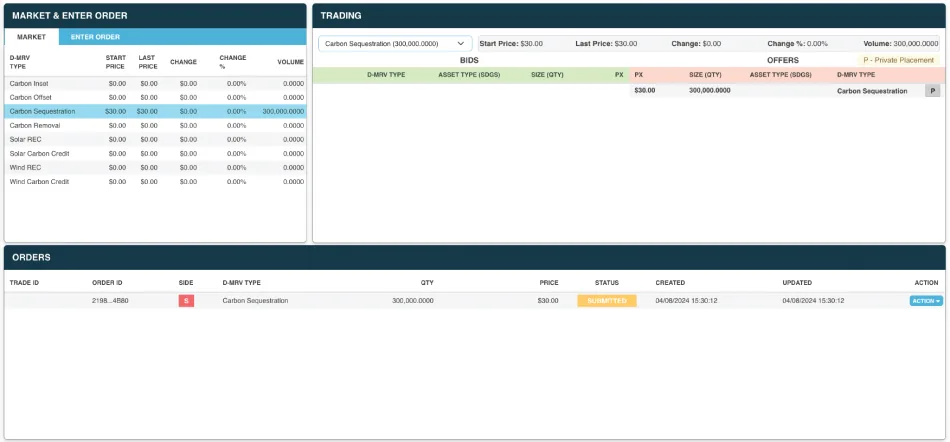Screen dimensions: 950x442
Task: Switch to the ENTER ORDER tab
Action: pos(95,37)
